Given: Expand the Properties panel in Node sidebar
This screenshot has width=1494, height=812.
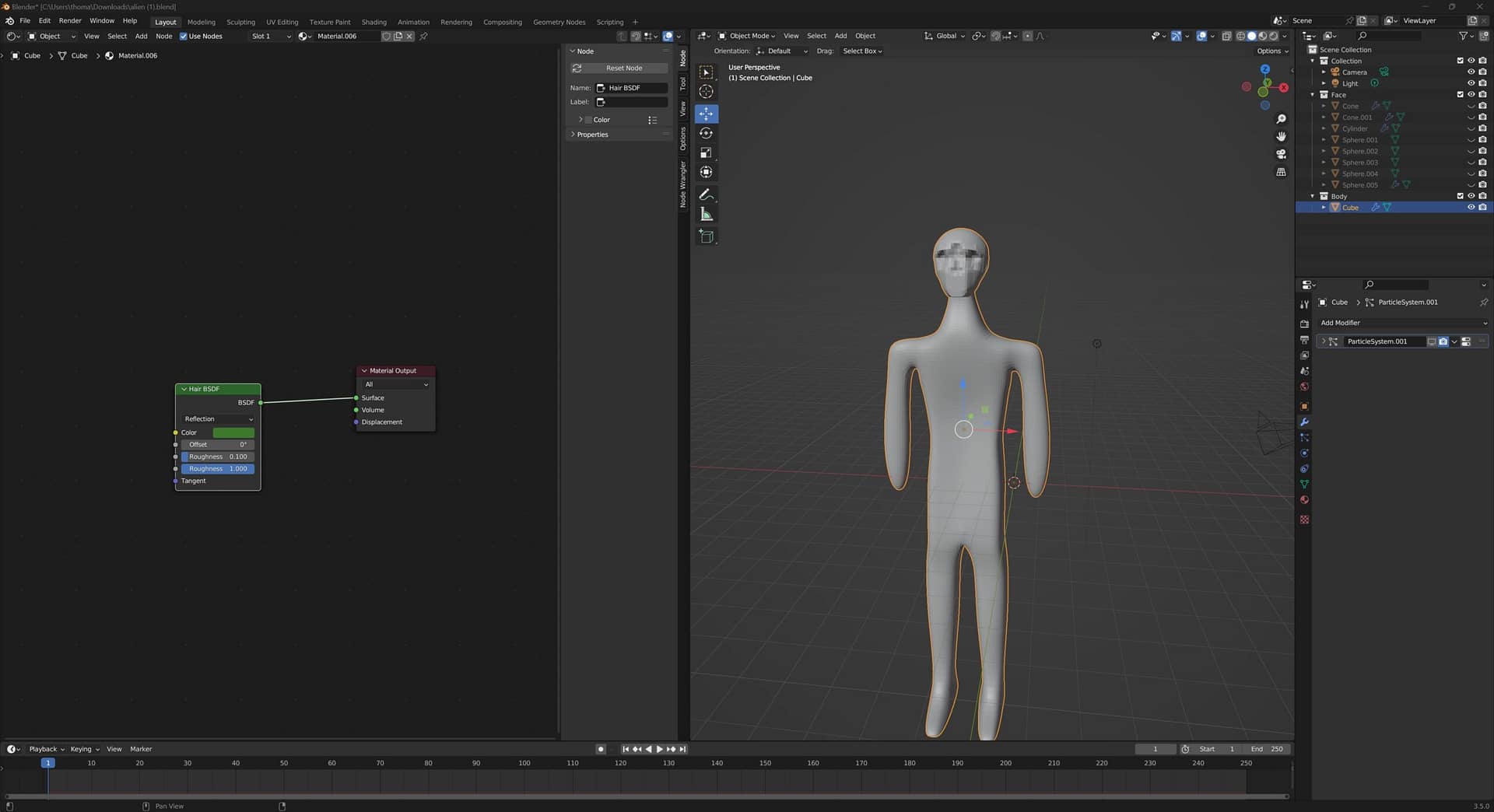Looking at the screenshot, I should 592,135.
